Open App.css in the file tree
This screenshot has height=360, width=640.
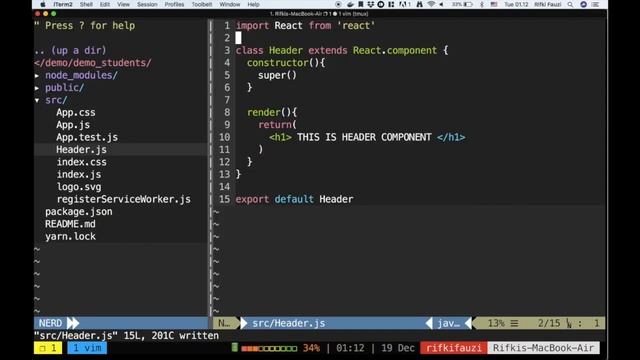pyautogui.click(x=76, y=112)
